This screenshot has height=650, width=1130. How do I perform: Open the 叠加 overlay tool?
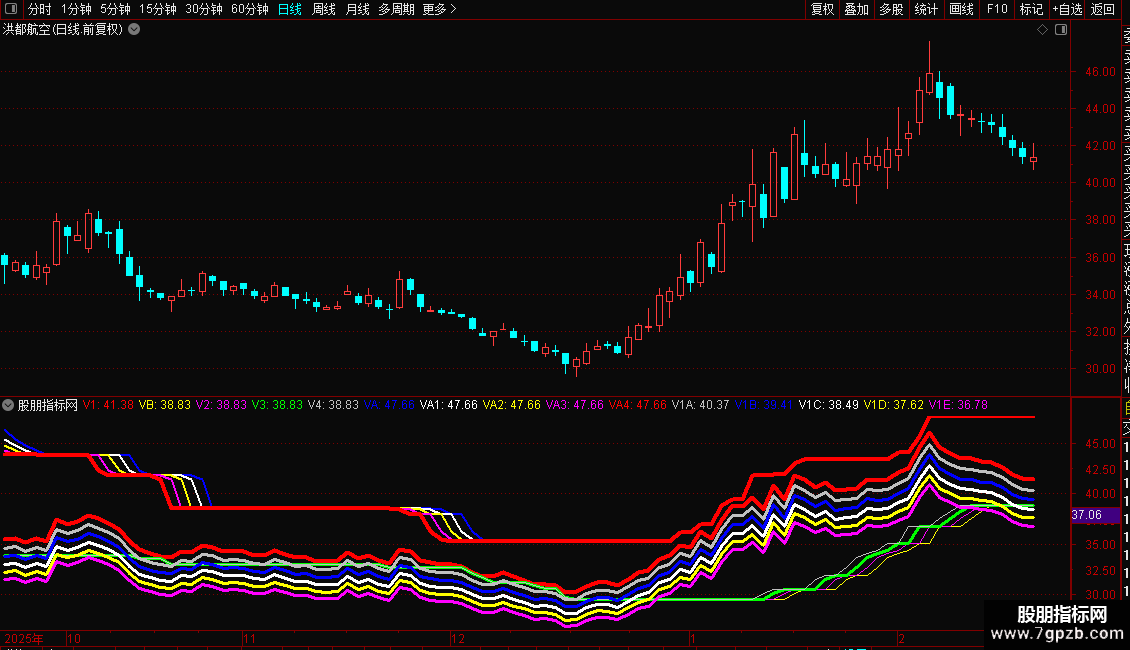pyautogui.click(x=856, y=9)
